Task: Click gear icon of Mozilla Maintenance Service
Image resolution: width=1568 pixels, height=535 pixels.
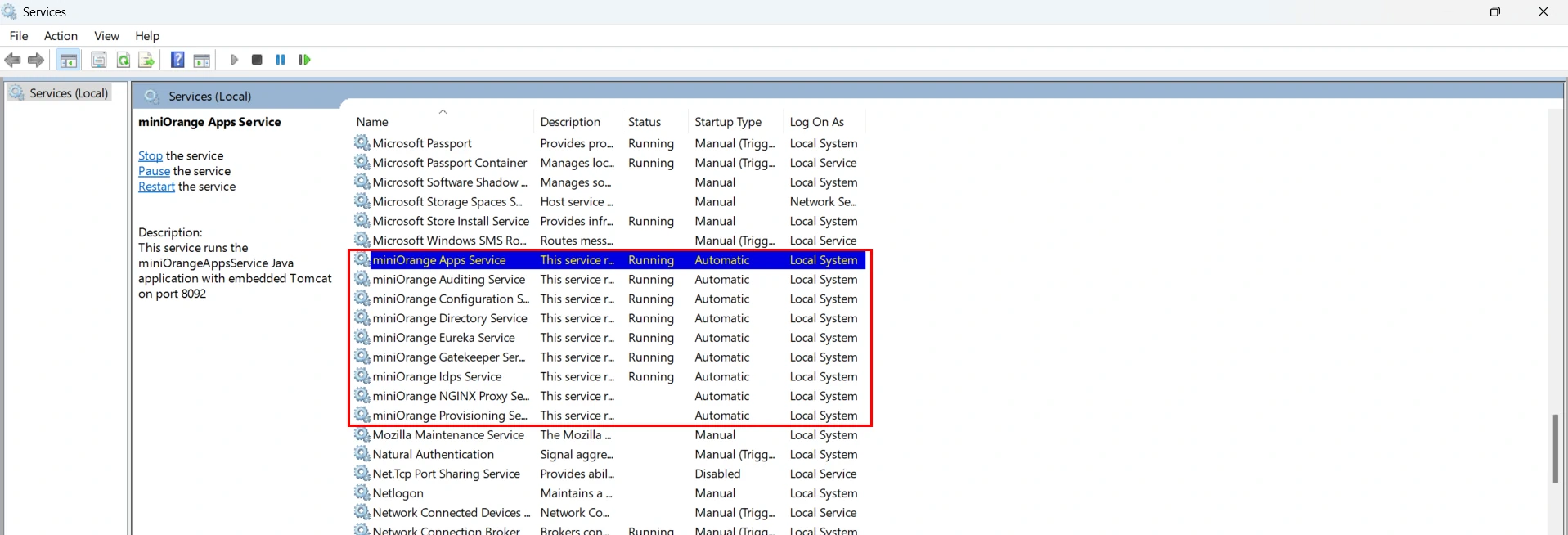Action: click(x=362, y=435)
